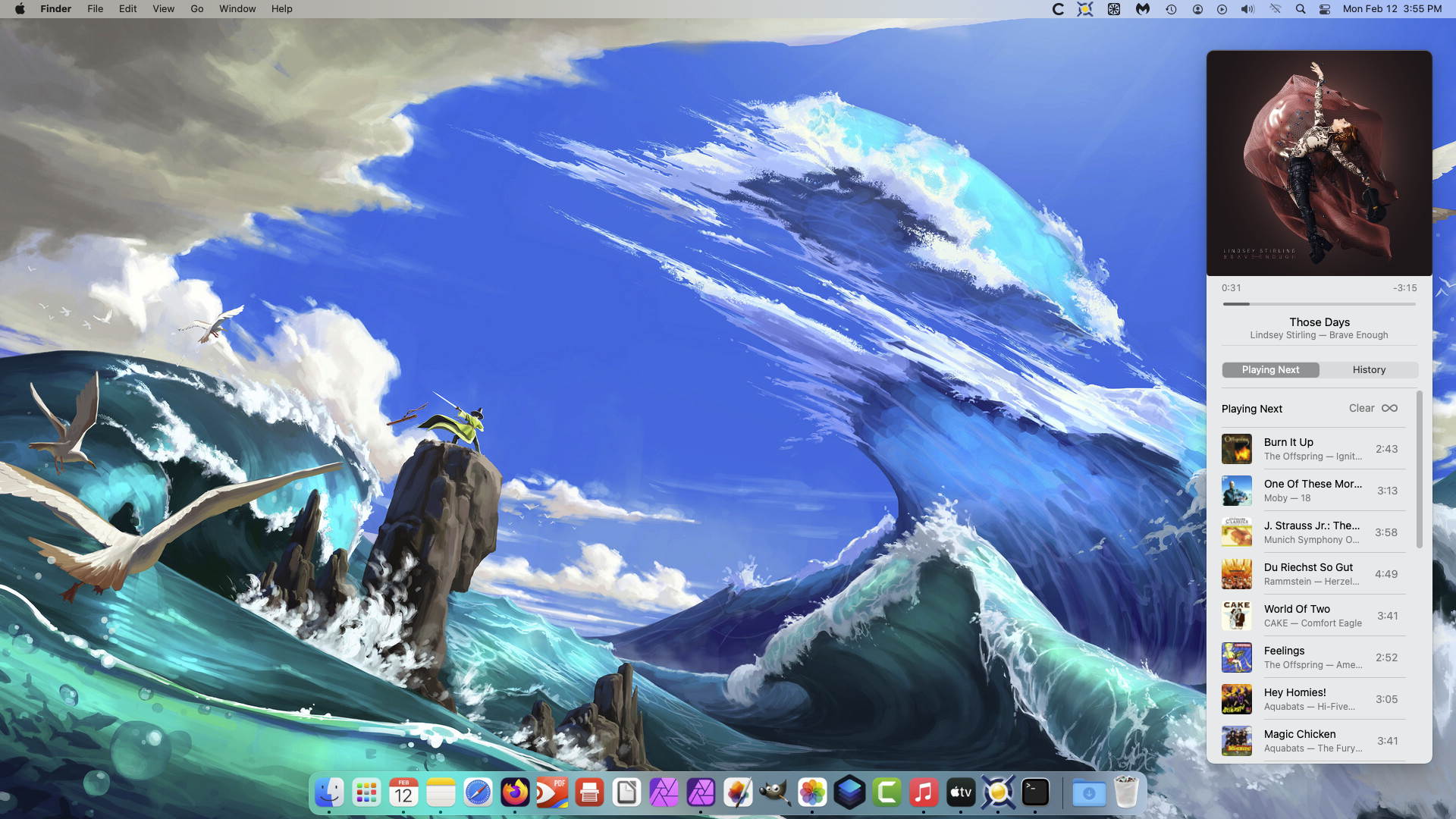Click the Du Riechst So Gut artwork
The height and width of the screenshot is (819, 1456).
[1236, 574]
